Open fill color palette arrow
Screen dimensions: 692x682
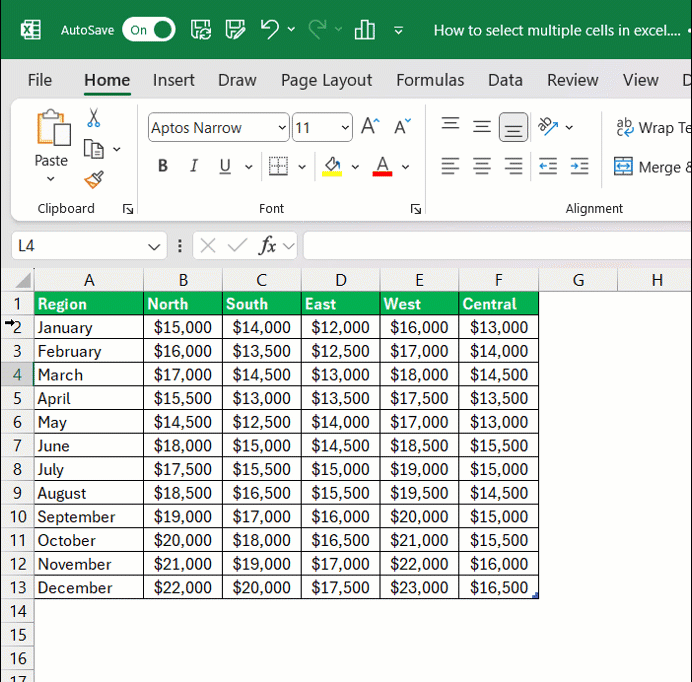pos(355,167)
